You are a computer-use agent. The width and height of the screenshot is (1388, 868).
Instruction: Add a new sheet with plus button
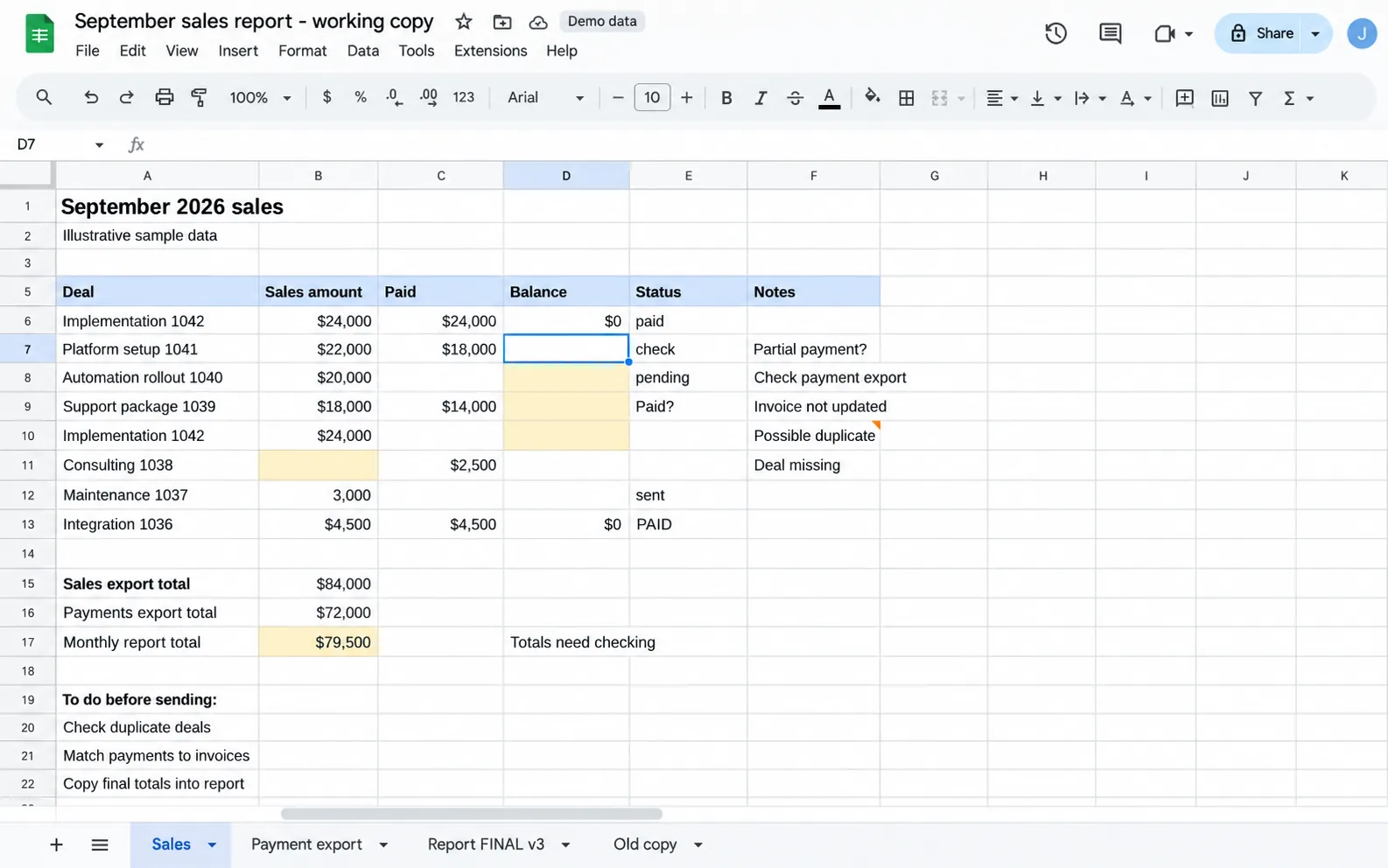pos(56,844)
